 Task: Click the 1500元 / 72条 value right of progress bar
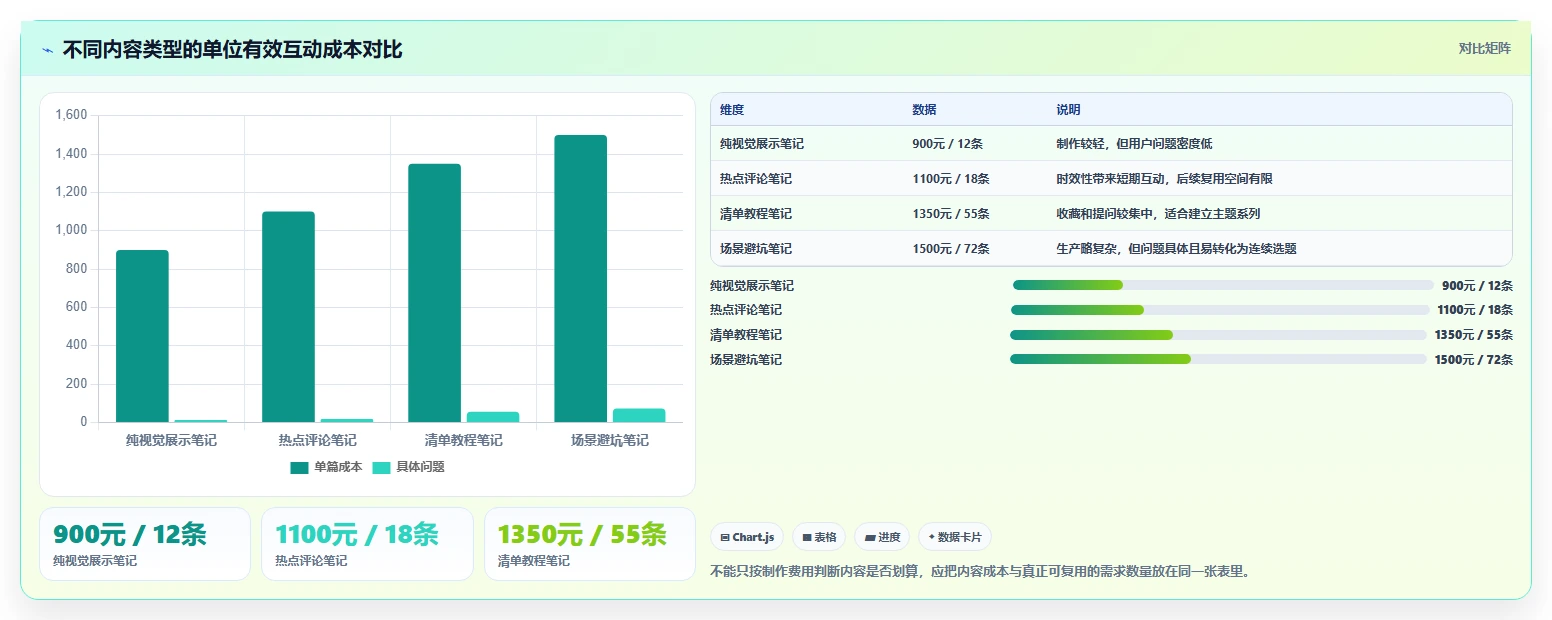click(1474, 360)
